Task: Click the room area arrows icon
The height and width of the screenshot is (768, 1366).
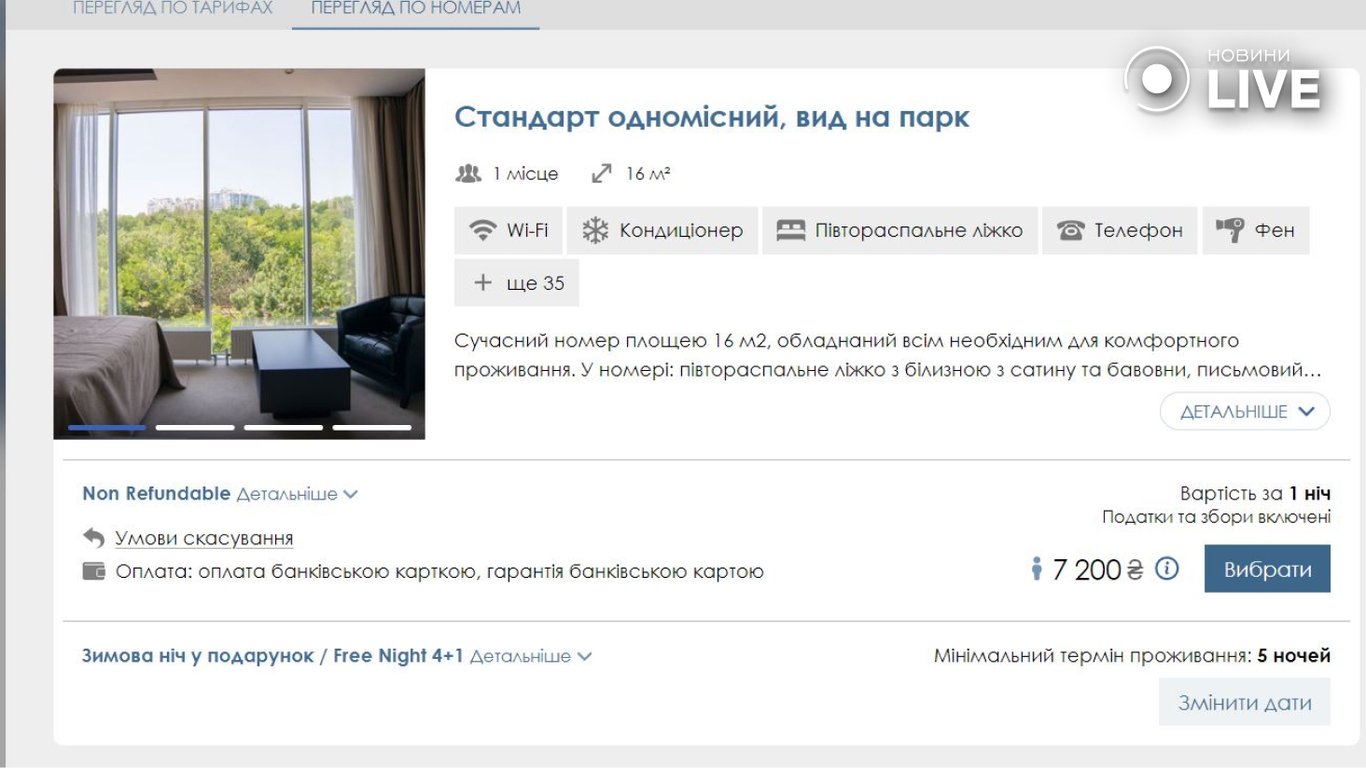Action: (x=601, y=174)
